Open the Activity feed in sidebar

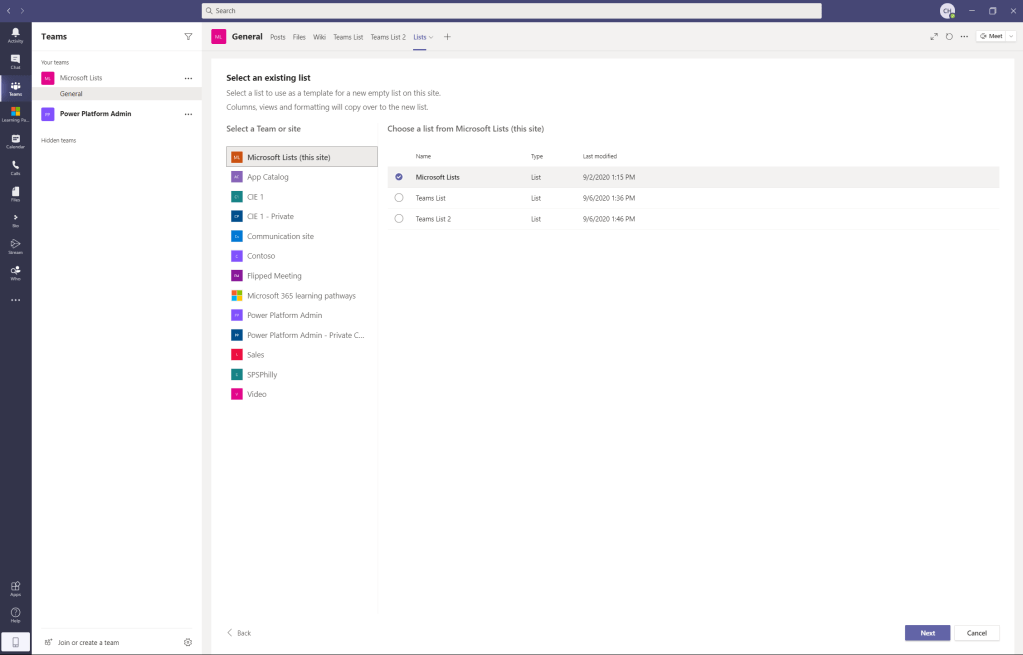click(15, 35)
